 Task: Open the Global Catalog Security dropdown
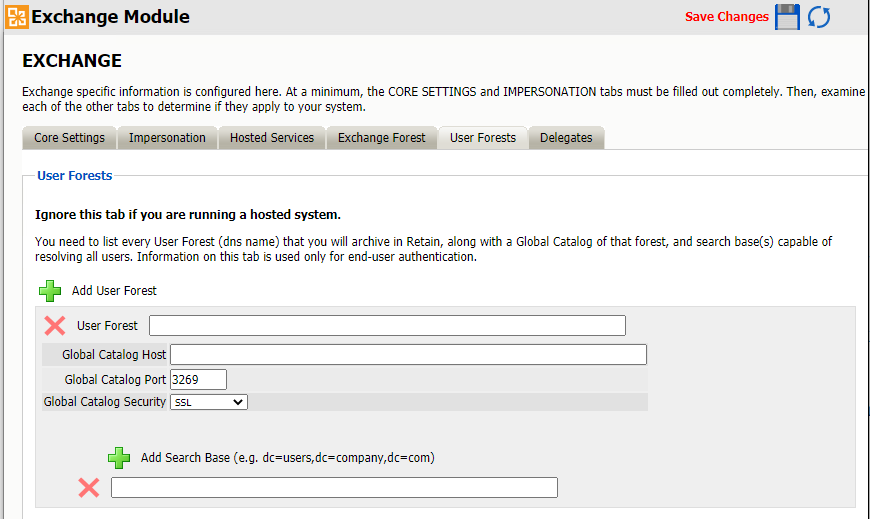[x=208, y=402]
